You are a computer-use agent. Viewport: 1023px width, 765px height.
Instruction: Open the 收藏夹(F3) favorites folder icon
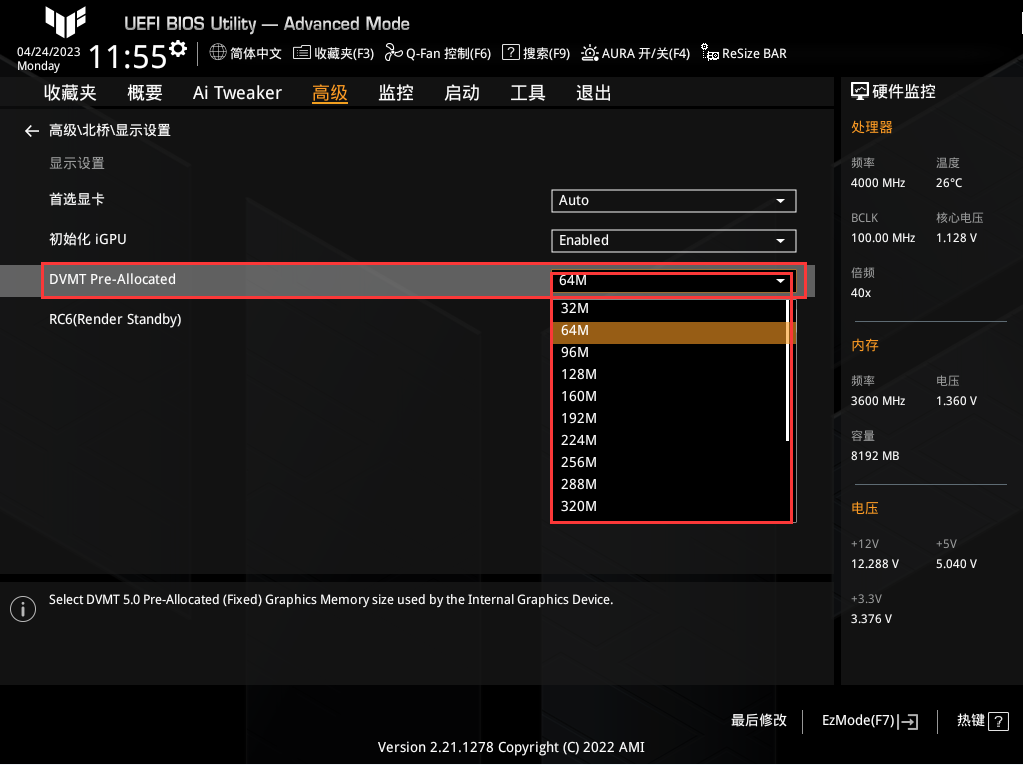point(301,53)
